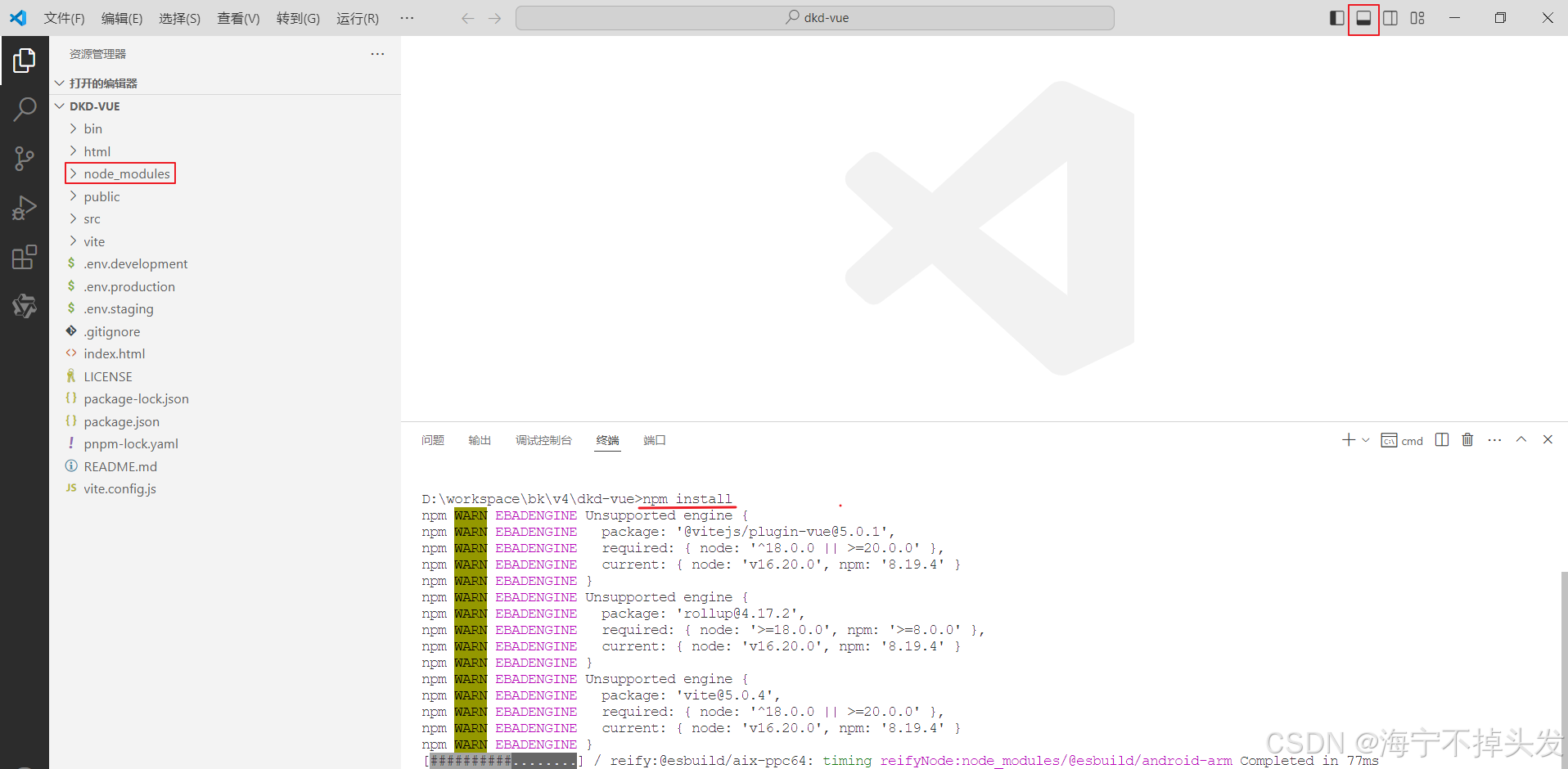Open package-lock.json file
The height and width of the screenshot is (769, 1568).
(225, 398)
